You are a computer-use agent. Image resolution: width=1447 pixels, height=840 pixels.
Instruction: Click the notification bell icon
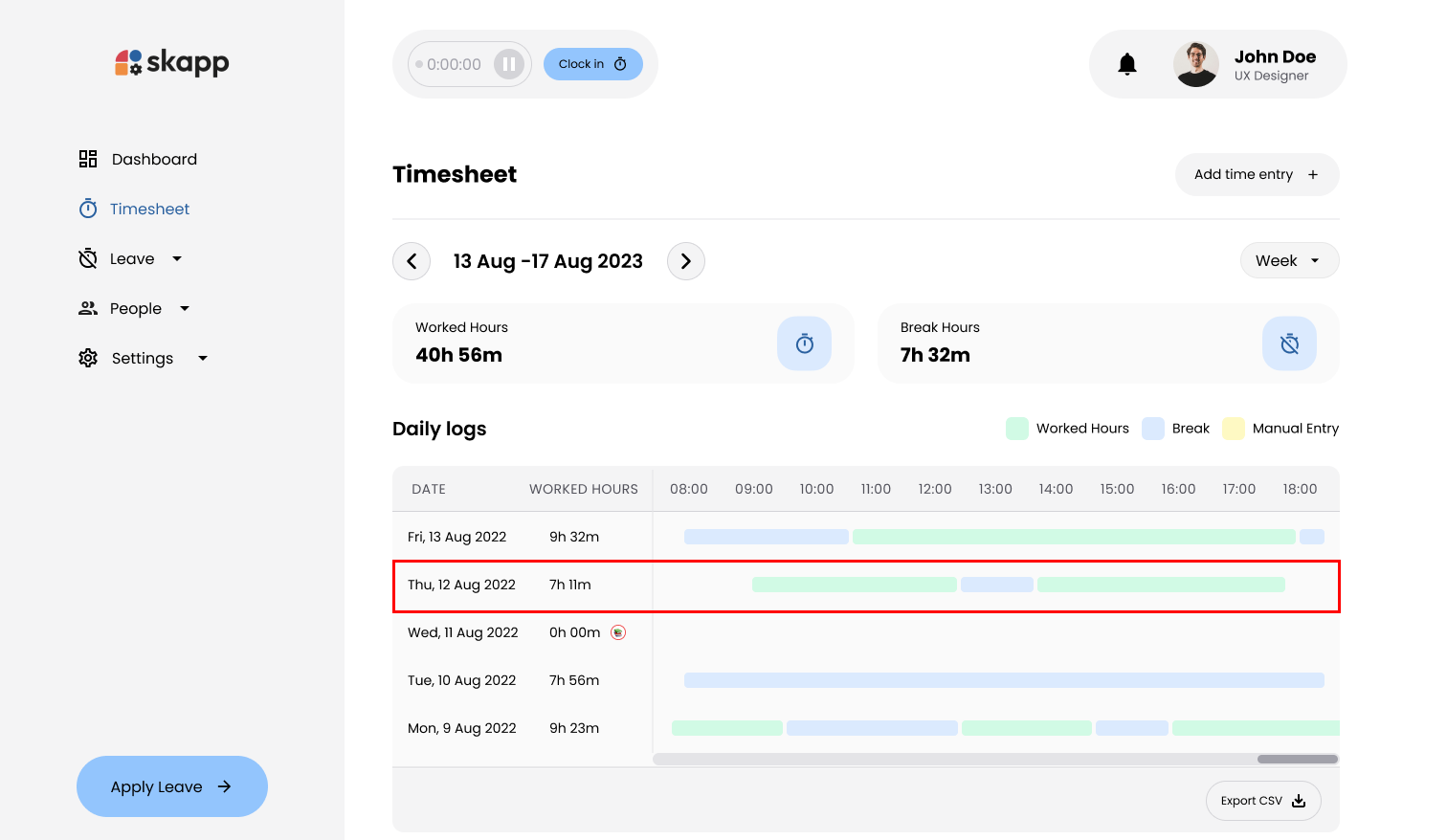pyautogui.click(x=1127, y=63)
